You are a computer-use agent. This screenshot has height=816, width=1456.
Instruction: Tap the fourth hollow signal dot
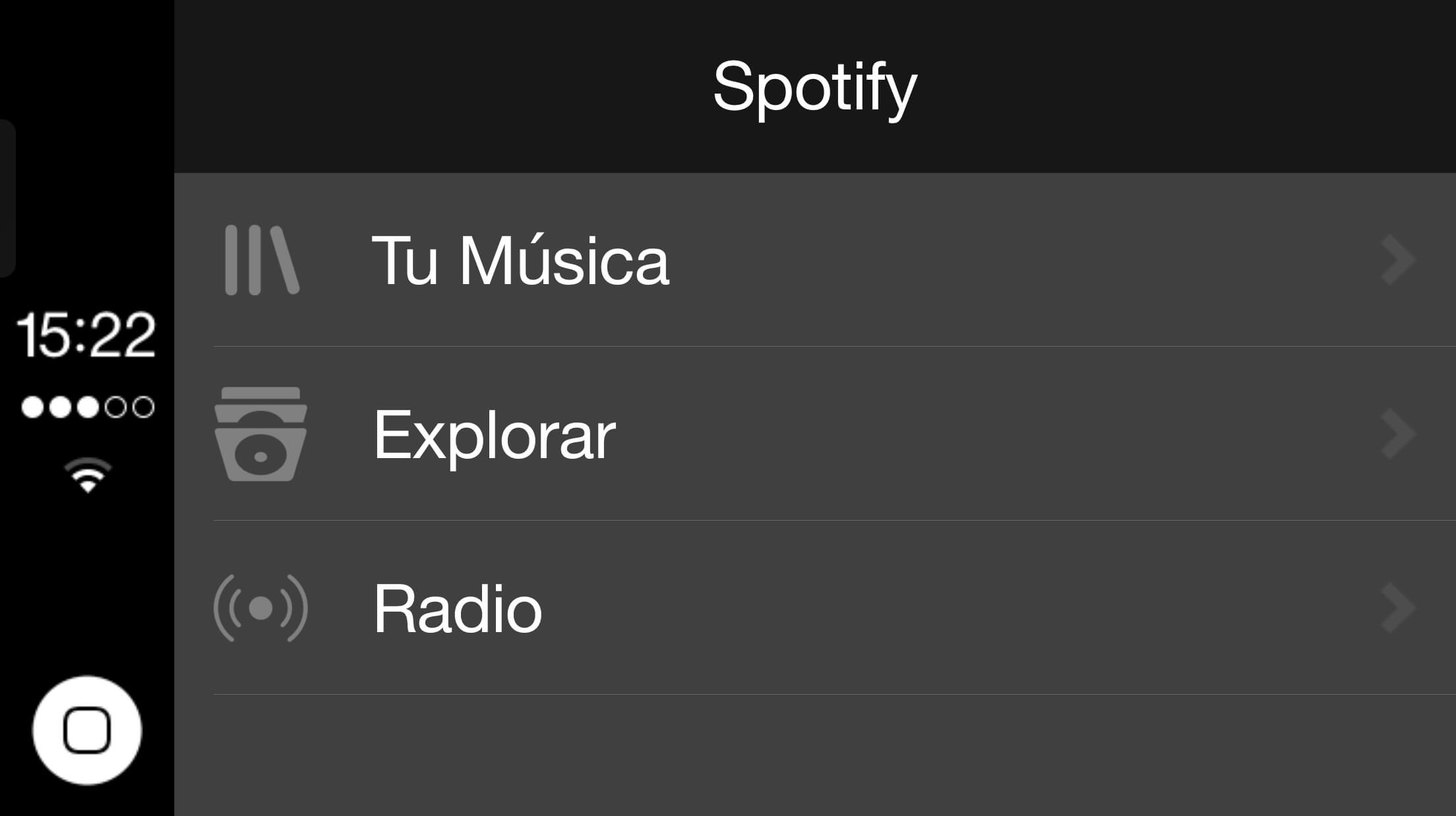(115, 407)
